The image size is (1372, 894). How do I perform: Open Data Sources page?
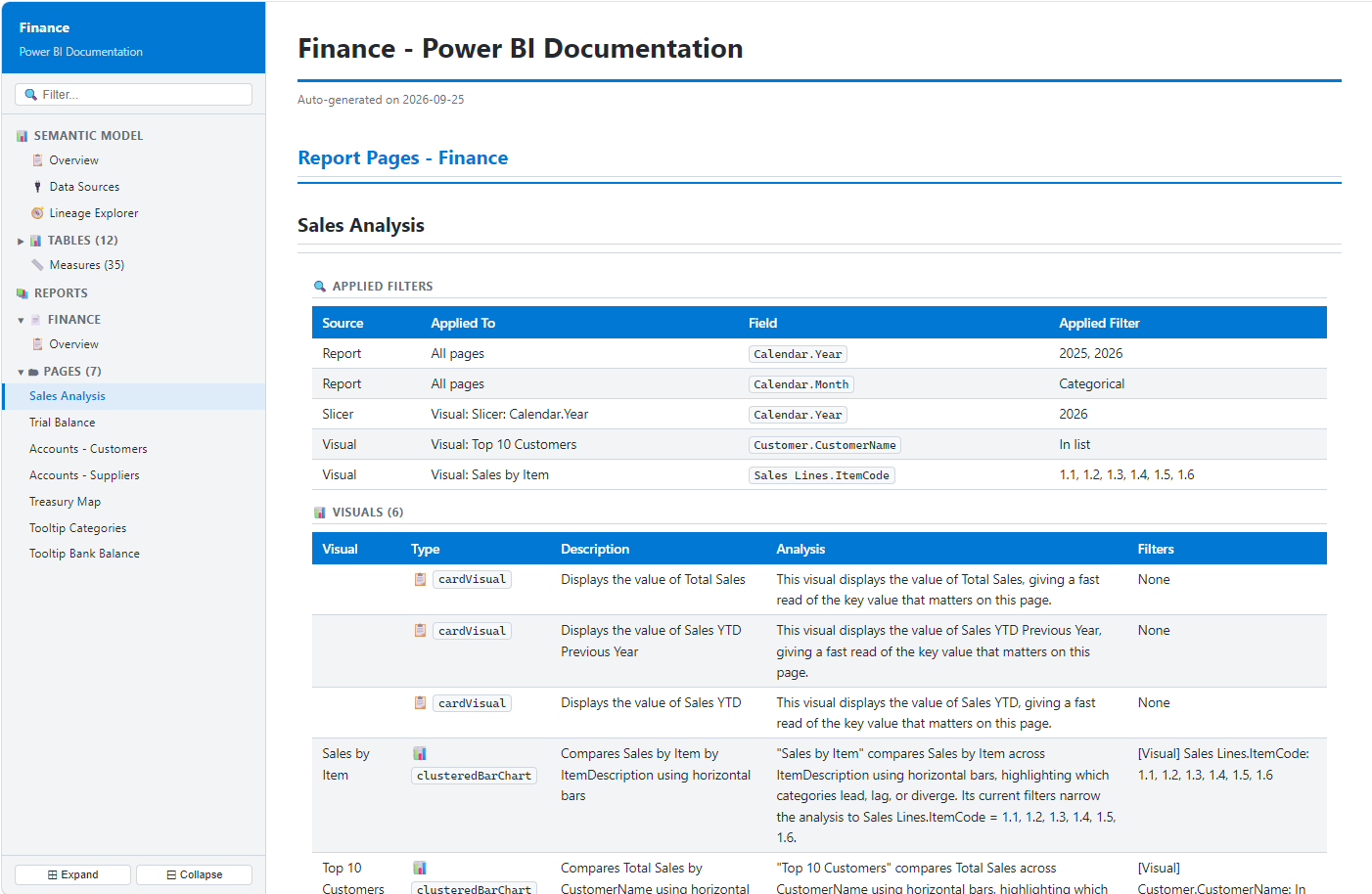84,187
